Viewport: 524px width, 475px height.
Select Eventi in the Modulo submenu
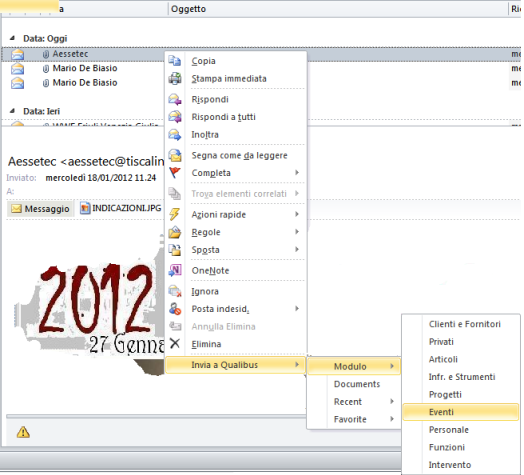pos(461,412)
